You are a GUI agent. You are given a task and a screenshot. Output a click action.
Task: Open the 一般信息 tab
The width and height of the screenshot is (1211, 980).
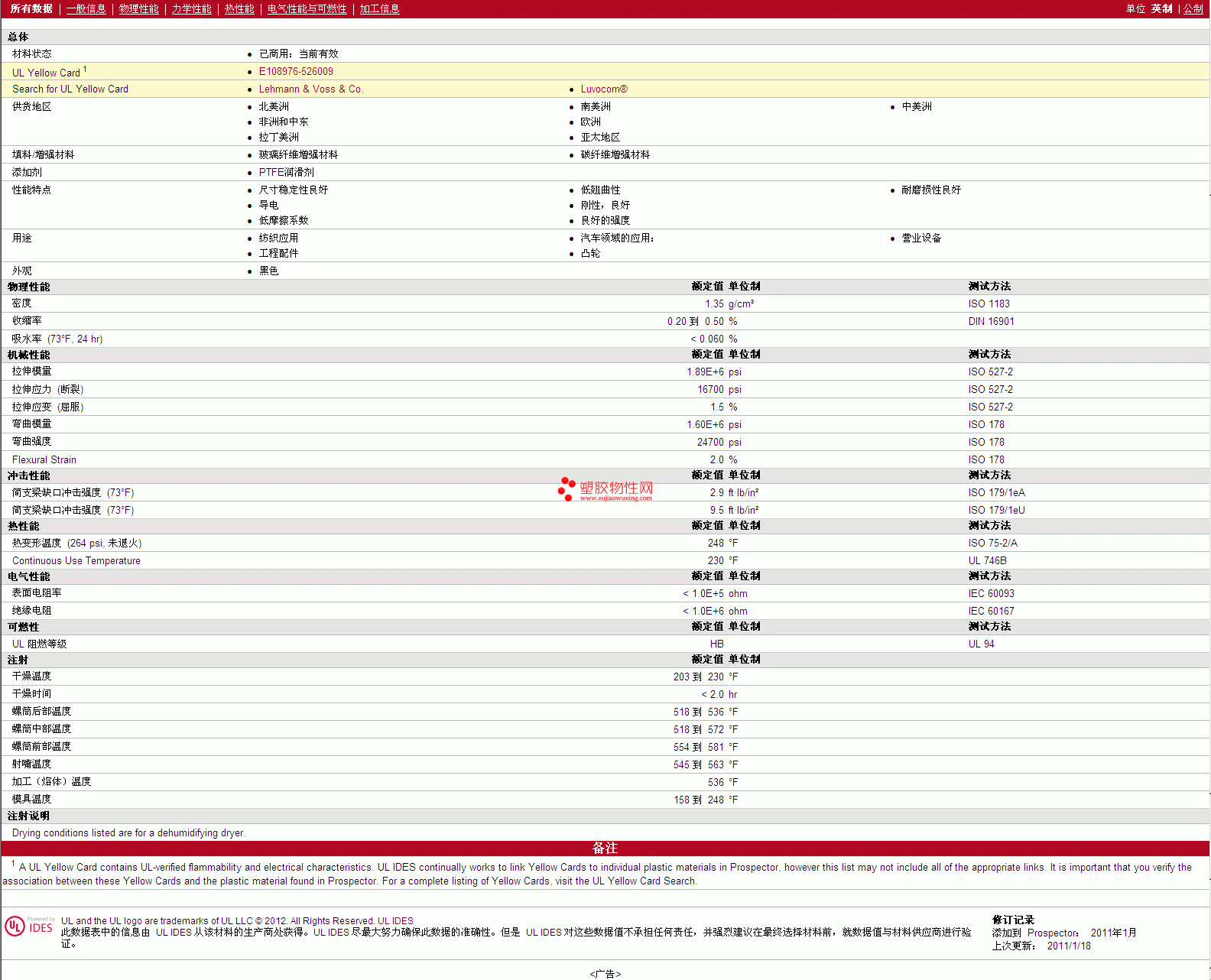(86, 8)
